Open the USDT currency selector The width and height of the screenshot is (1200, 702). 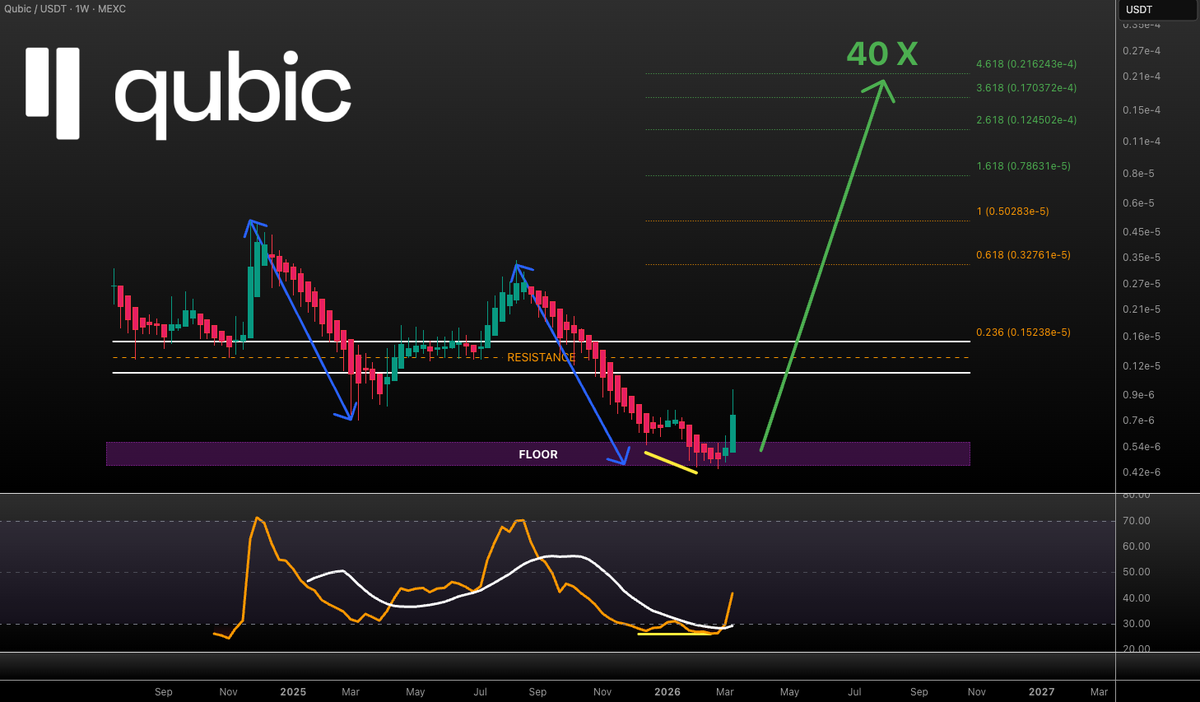[x=1155, y=10]
